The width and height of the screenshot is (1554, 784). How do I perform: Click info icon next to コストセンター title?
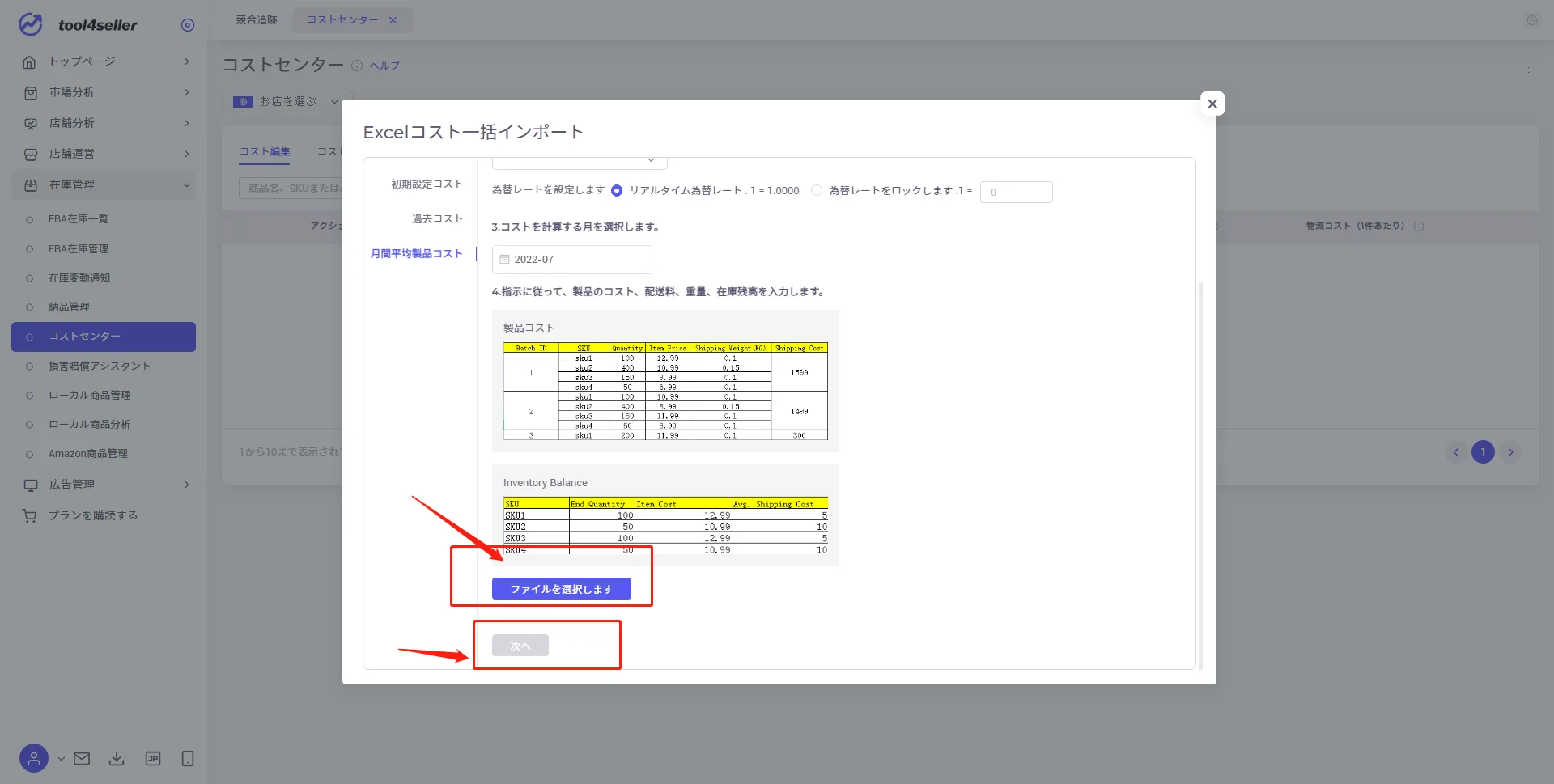357,66
